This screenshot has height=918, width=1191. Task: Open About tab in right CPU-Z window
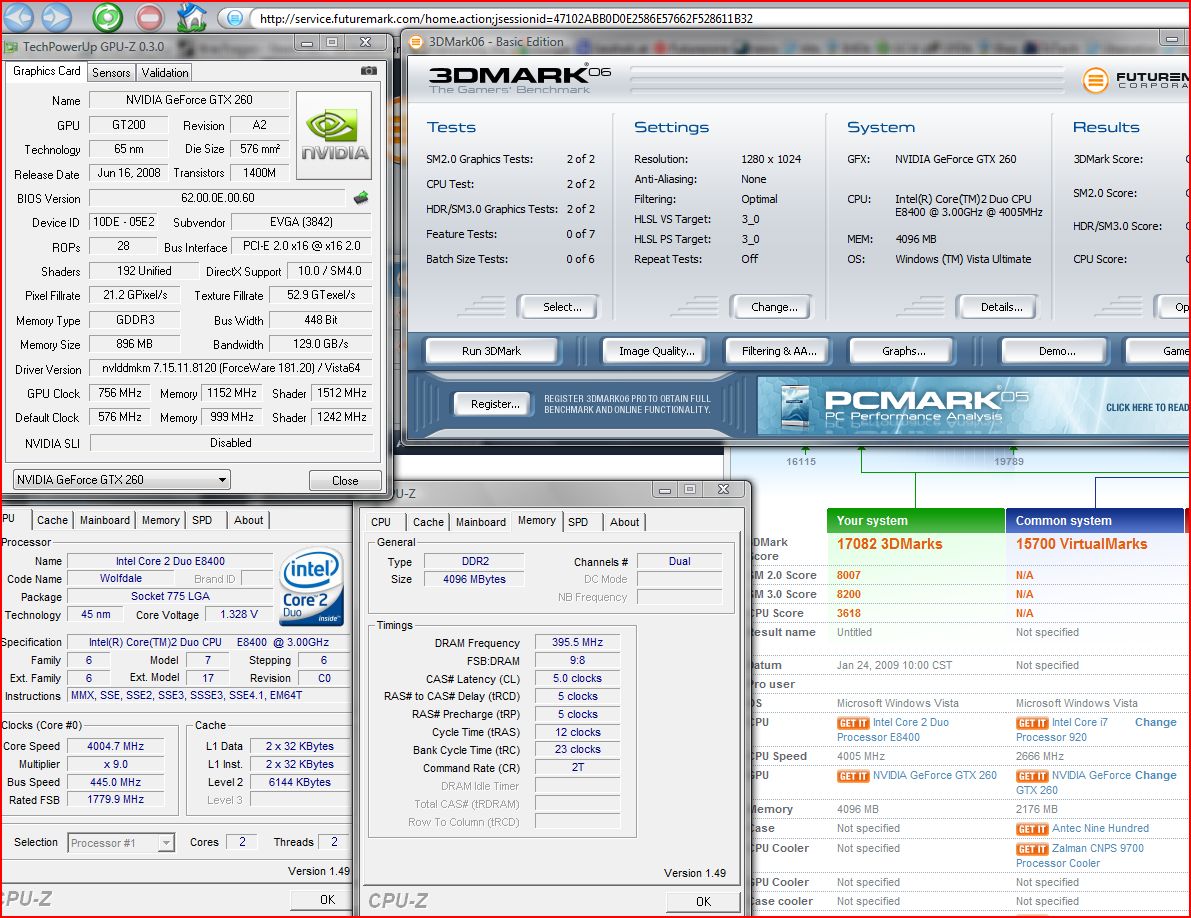[x=624, y=522]
